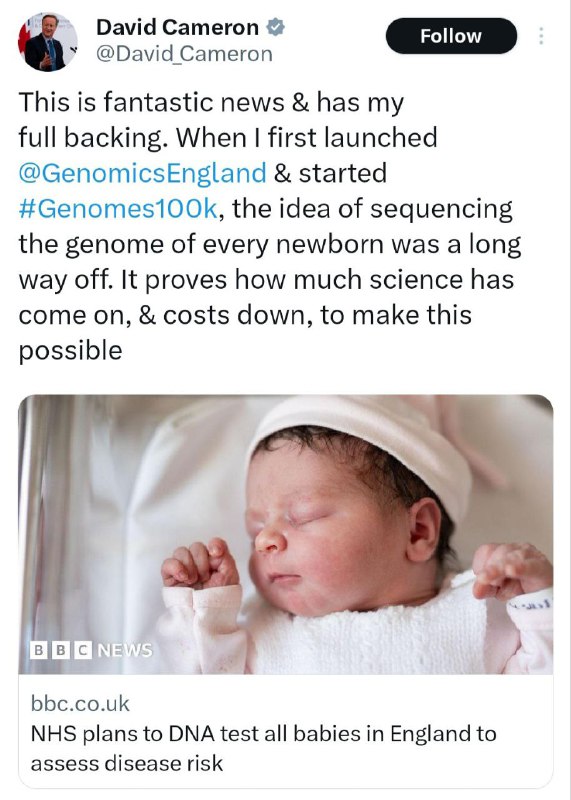This screenshot has width=571, height=800.
Task: Follow David Cameron
Action: (451, 36)
